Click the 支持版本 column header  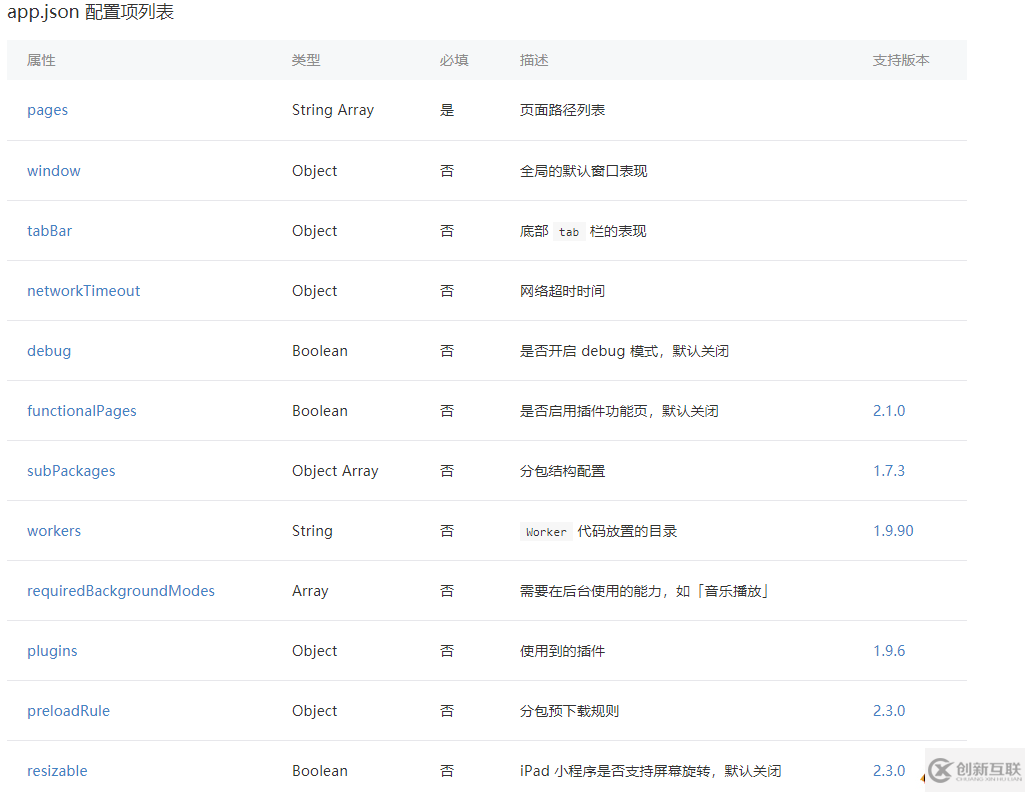pyautogui.click(x=901, y=60)
